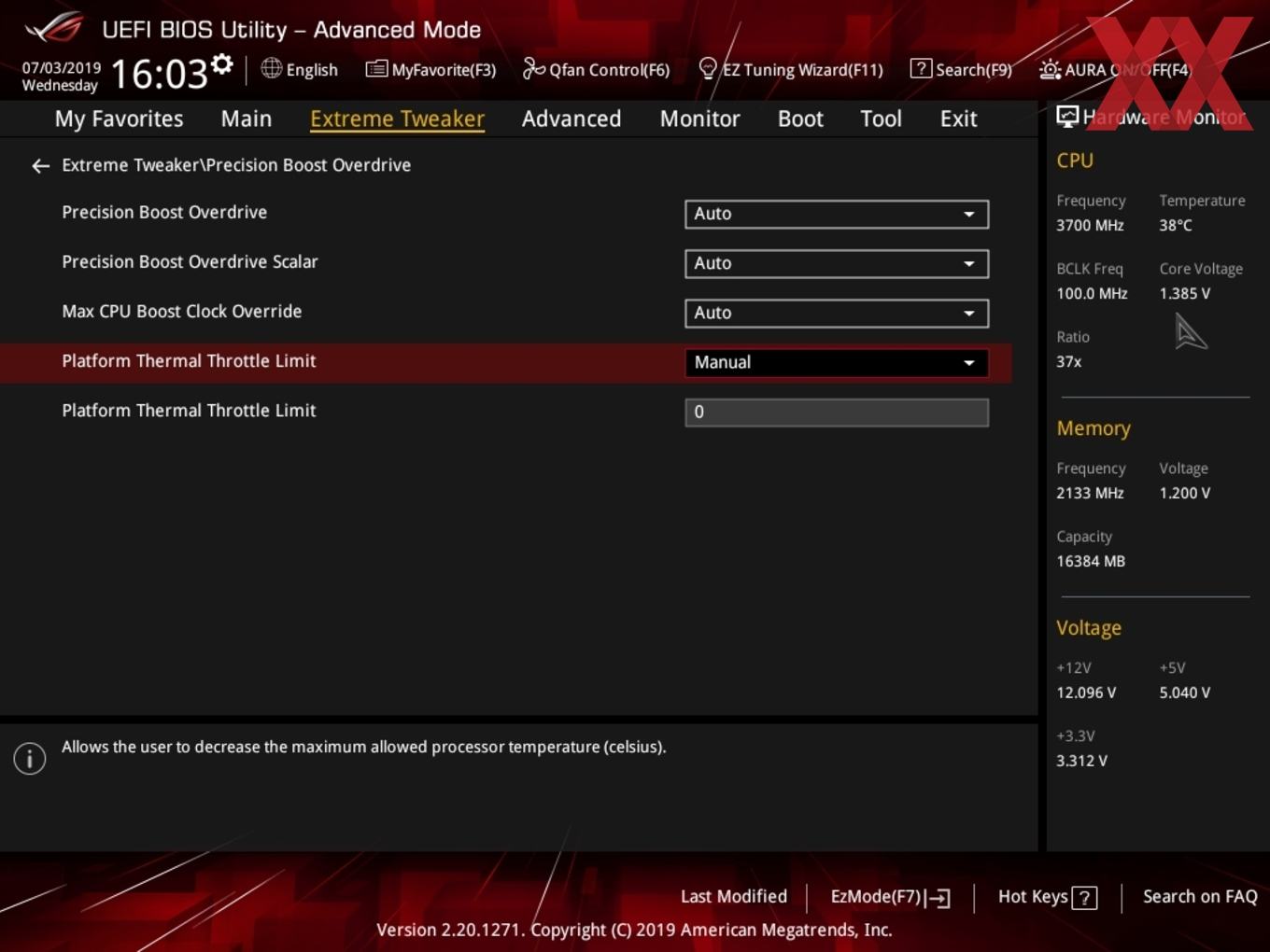Open the Advanced tab
The image size is (1270, 952).
coord(571,119)
